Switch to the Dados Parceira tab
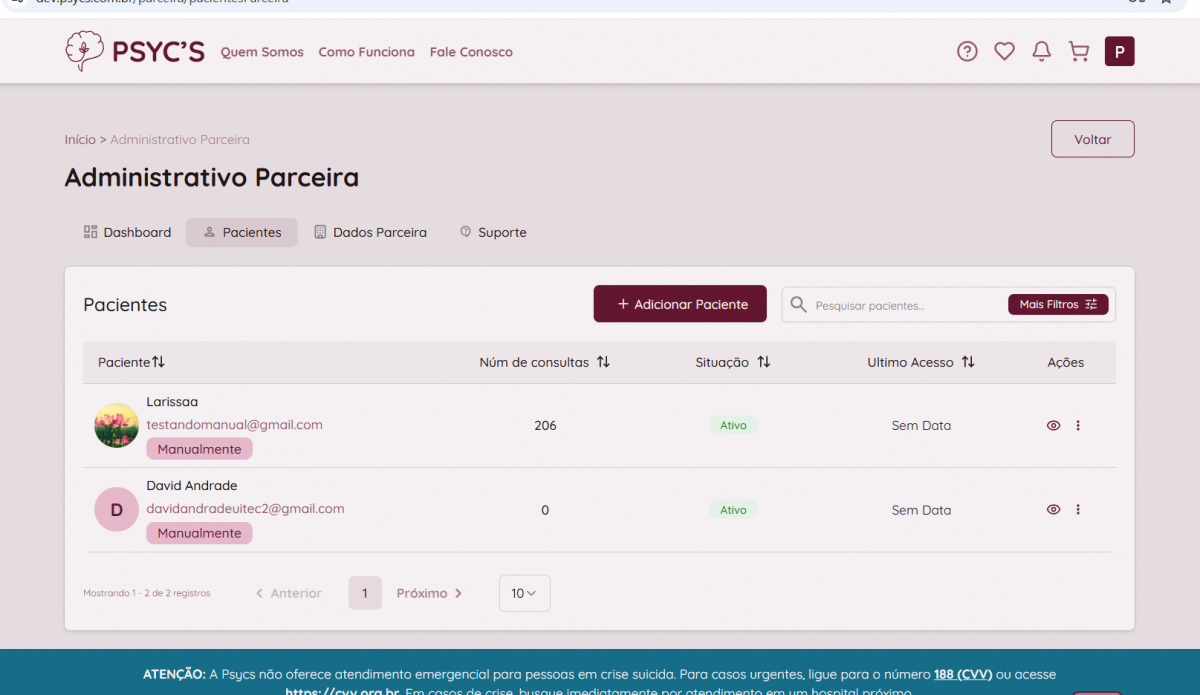The height and width of the screenshot is (695, 1200). point(370,232)
